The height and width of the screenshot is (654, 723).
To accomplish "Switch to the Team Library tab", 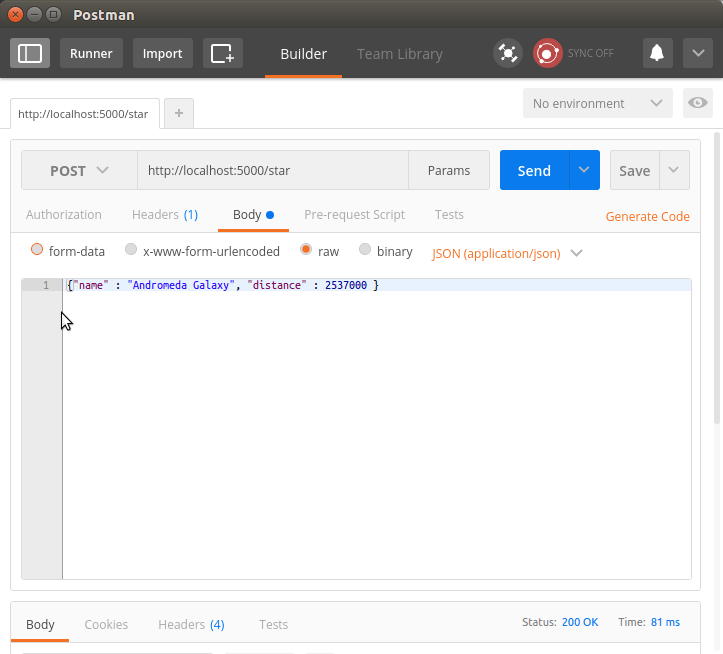I will click(x=400, y=54).
